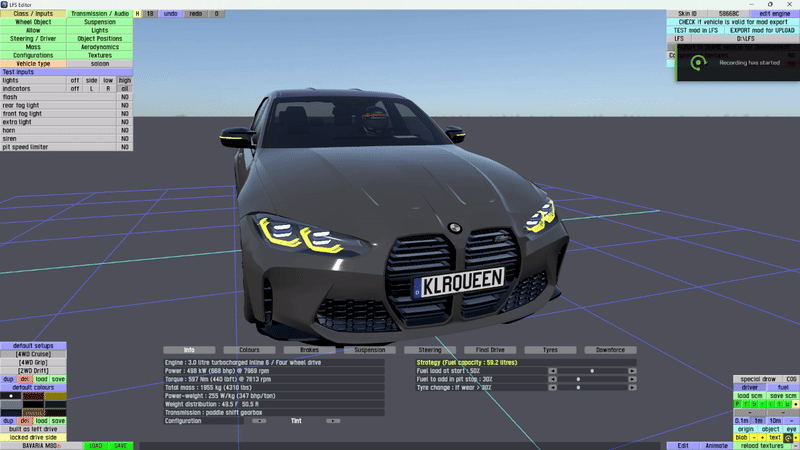The height and width of the screenshot is (450, 800).
Task: Toggle the 'siren' test input
Action: pyautogui.click(x=124, y=139)
